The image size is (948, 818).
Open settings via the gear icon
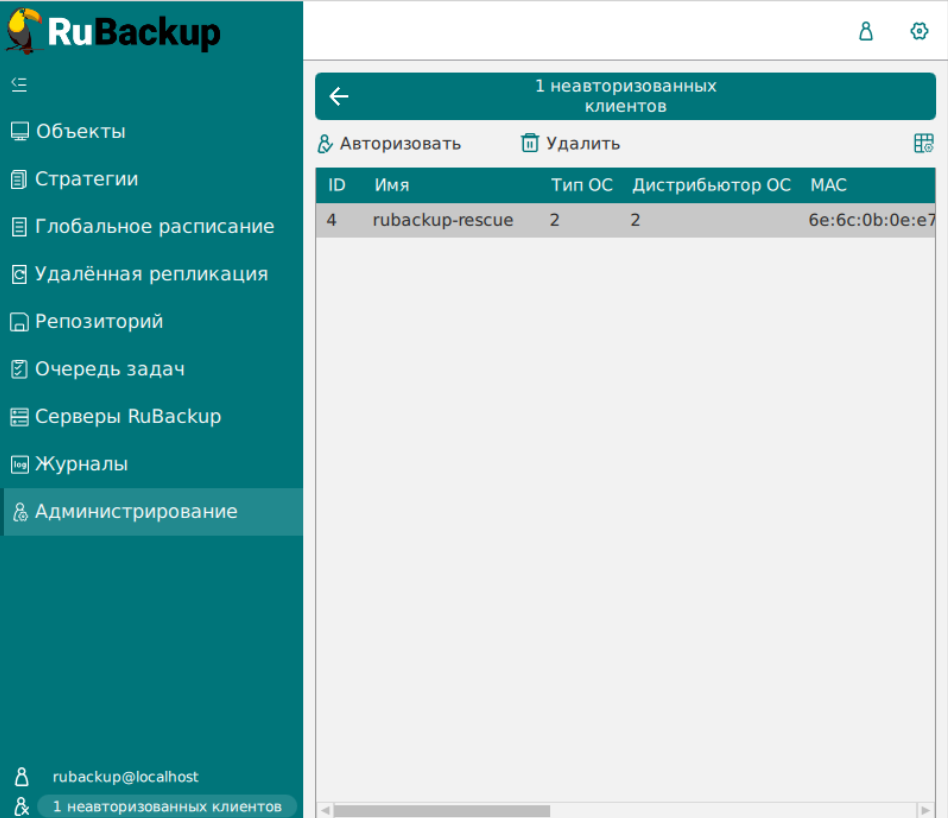click(x=919, y=32)
